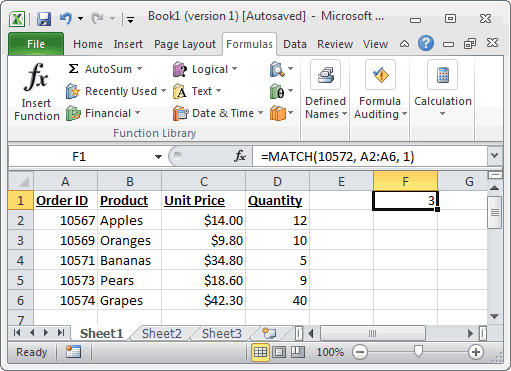This screenshot has height=371, width=511.
Task: Click inside the formula bar MATCH formula
Action: (x=337, y=156)
